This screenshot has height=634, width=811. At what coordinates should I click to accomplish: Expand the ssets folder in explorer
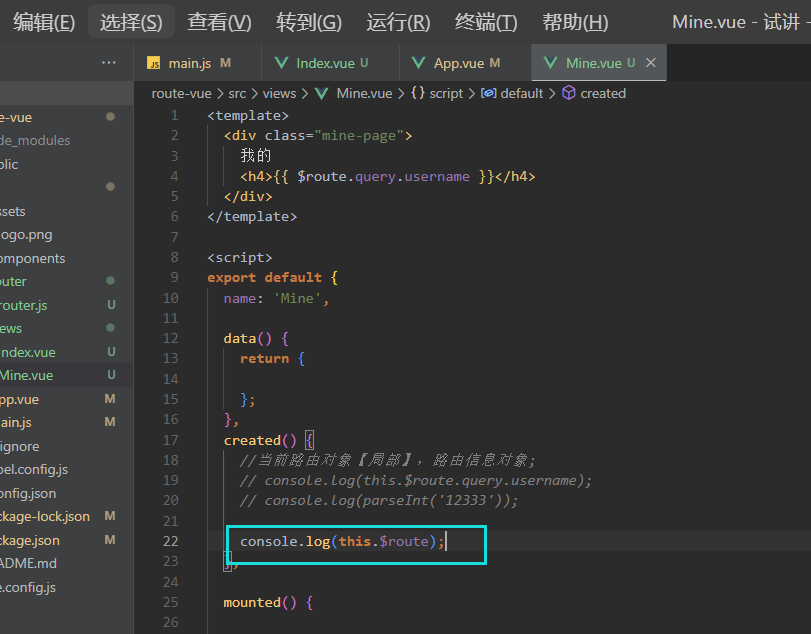click(x=66, y=211)
